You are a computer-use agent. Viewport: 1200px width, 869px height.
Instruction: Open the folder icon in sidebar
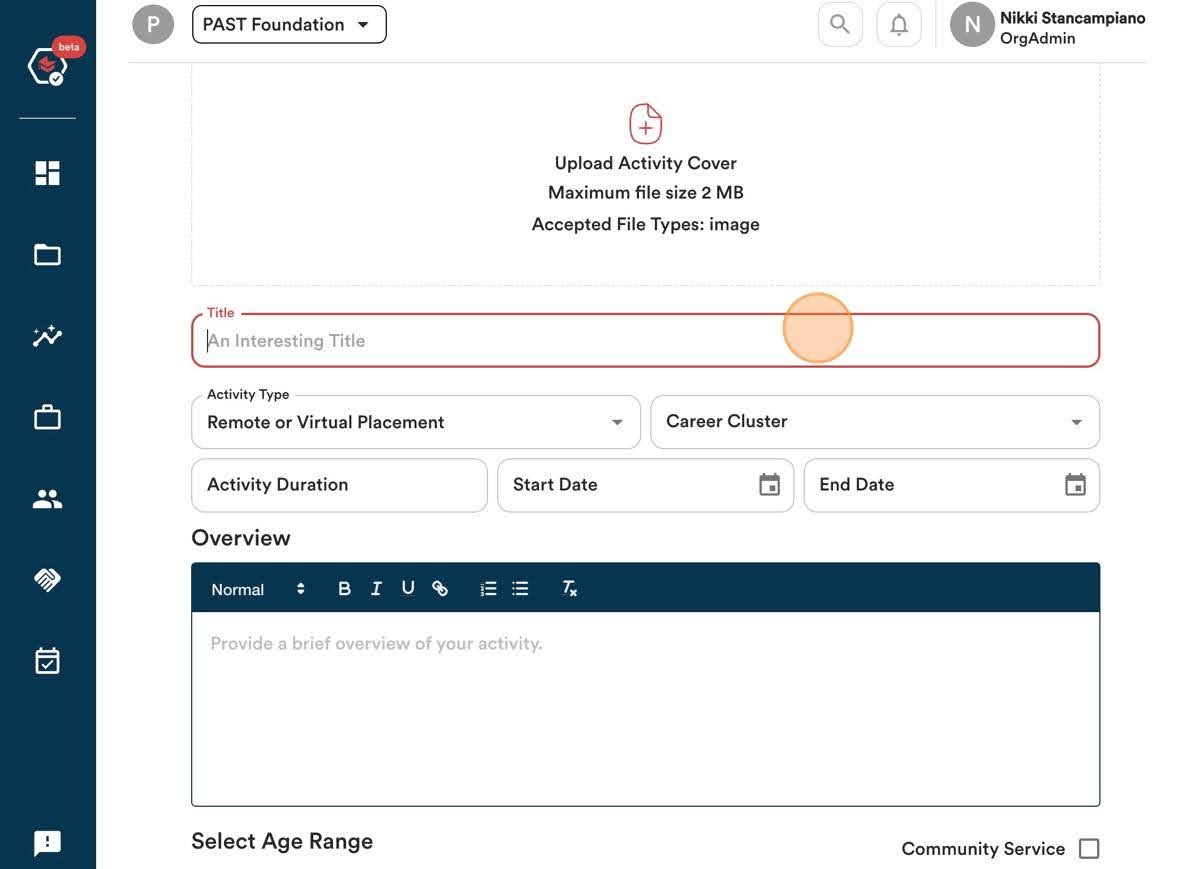coord(48,255)
